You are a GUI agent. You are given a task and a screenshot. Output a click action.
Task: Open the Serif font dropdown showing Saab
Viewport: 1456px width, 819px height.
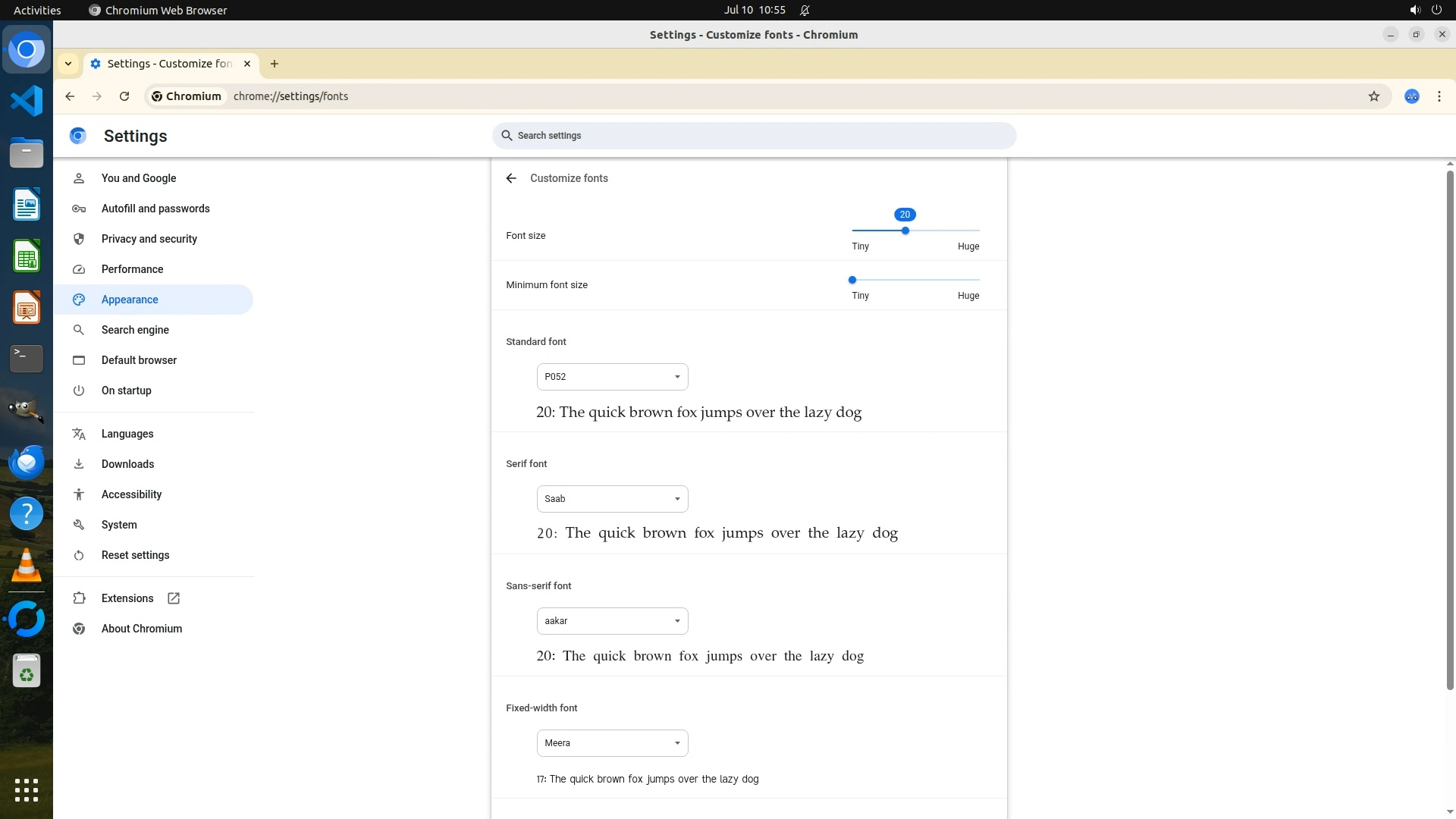point(612,499)
